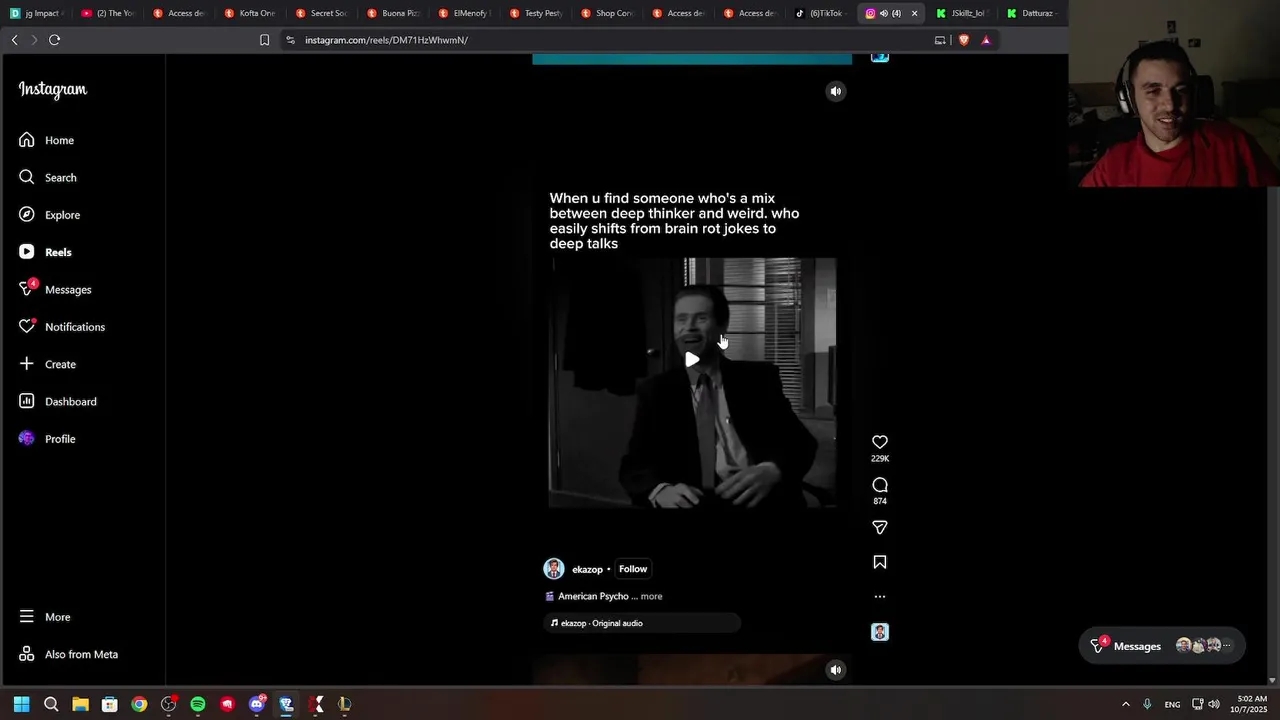Switch to TikTok tab

(x=820, y=13)
